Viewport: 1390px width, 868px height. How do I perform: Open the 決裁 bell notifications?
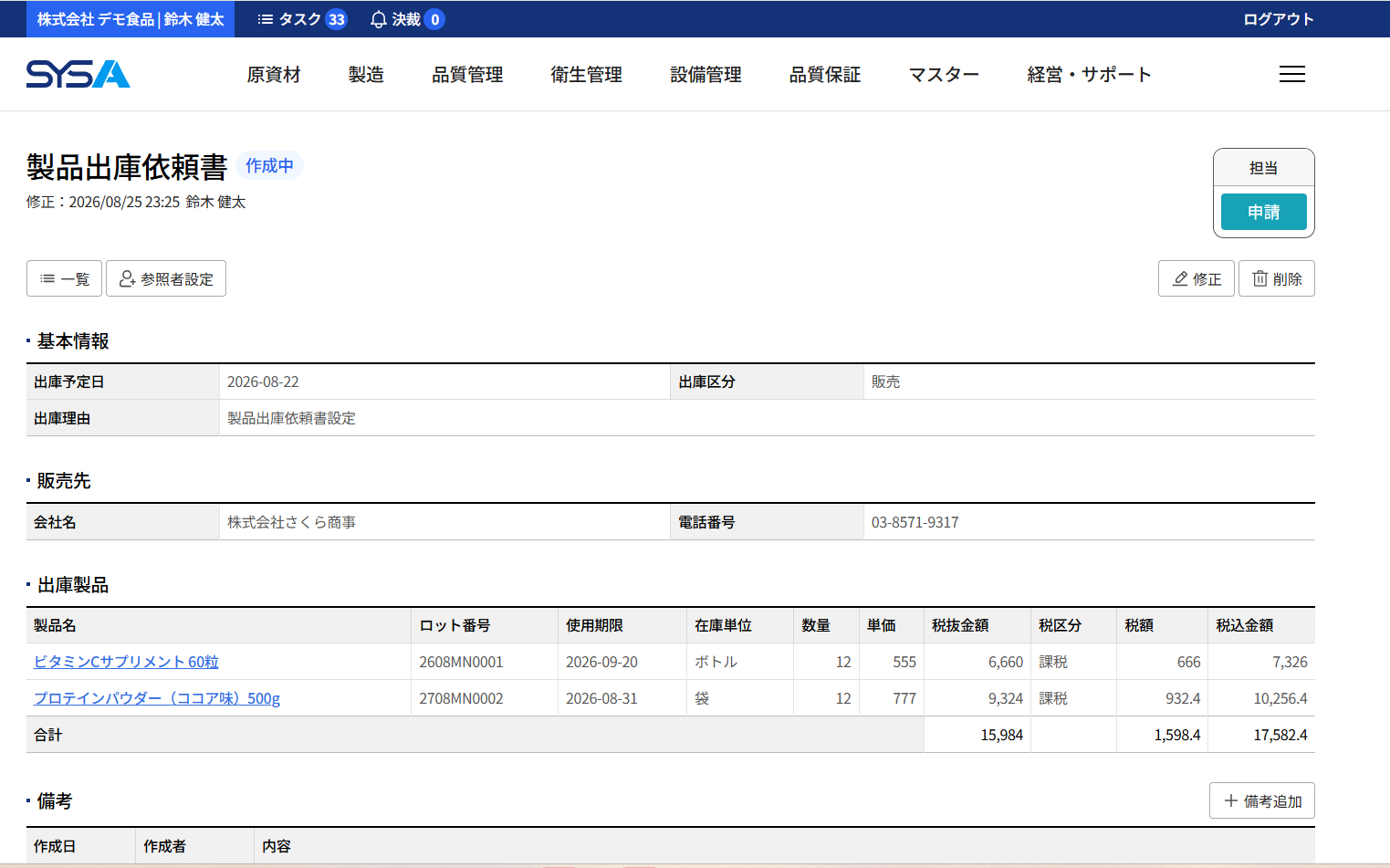(x=407, y=19)
